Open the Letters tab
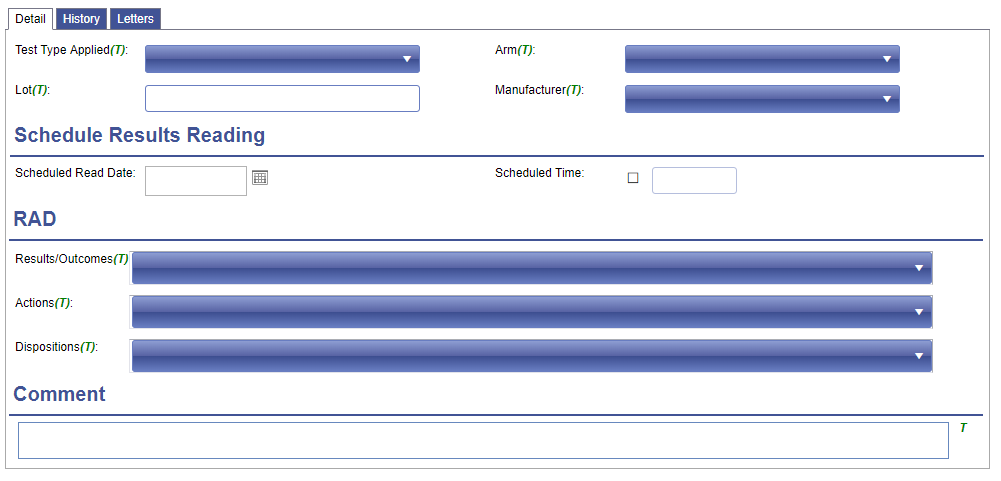 [x=135, y=19]
